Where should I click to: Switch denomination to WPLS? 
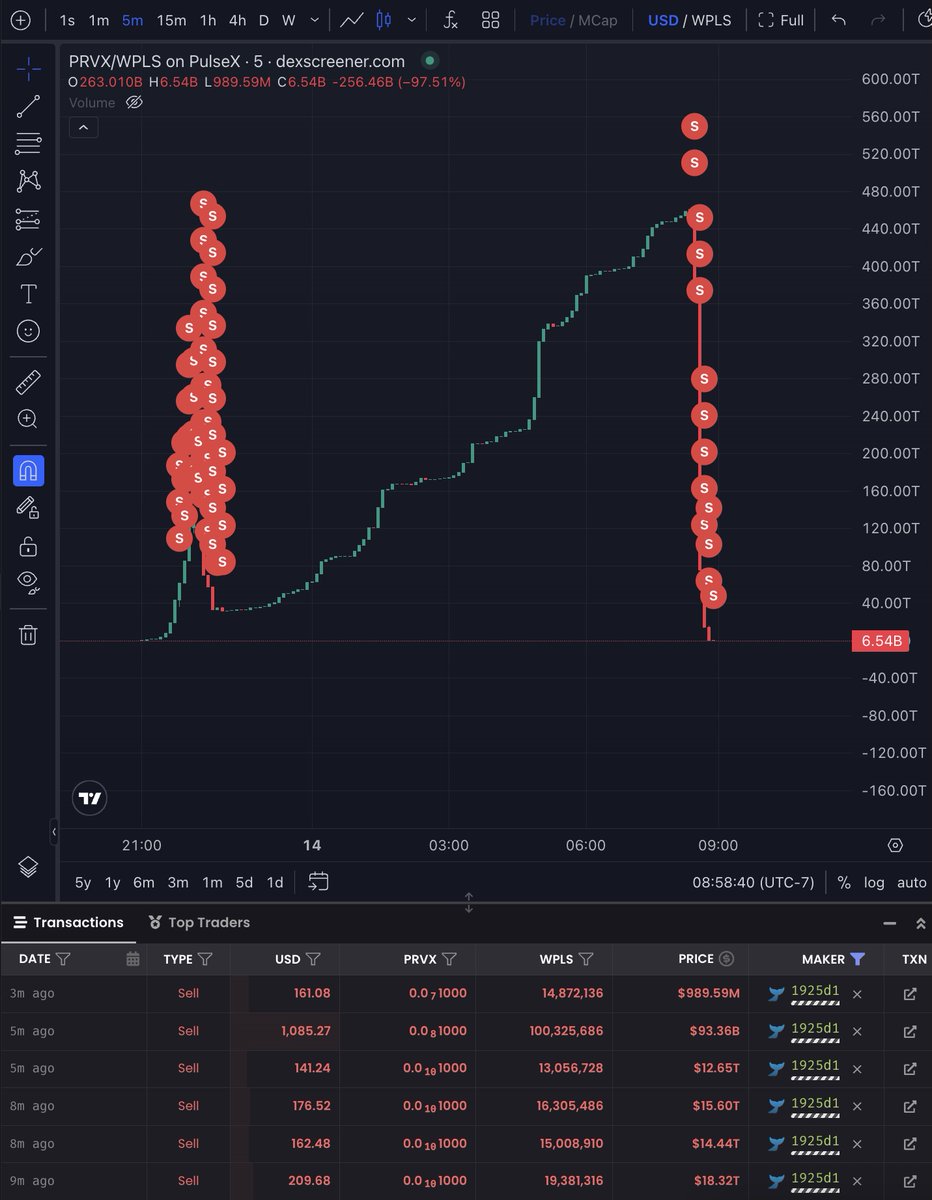[x=710, y=20]
